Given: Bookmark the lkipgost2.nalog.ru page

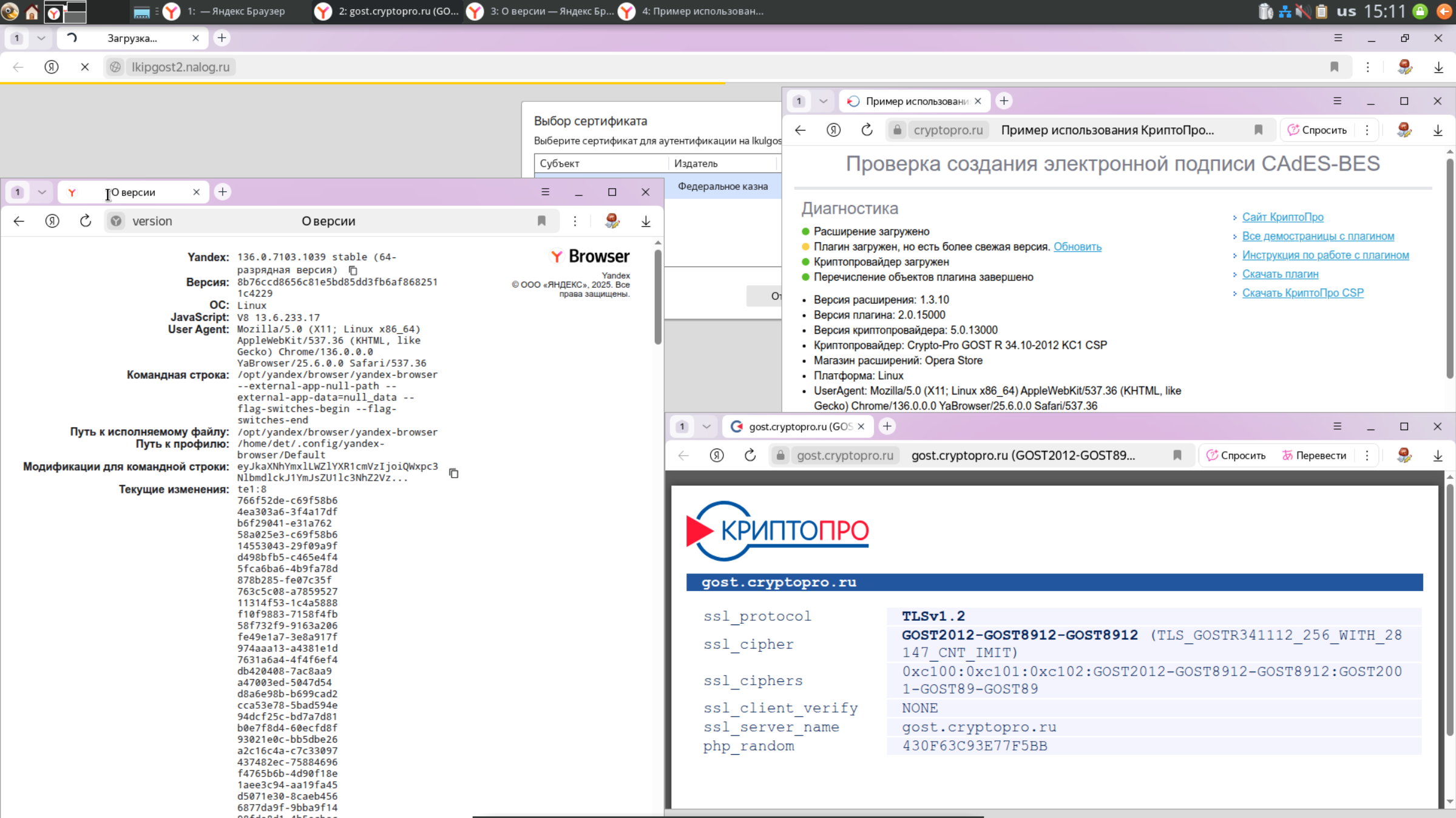Looking at the screenshot, I should 1334,67.
